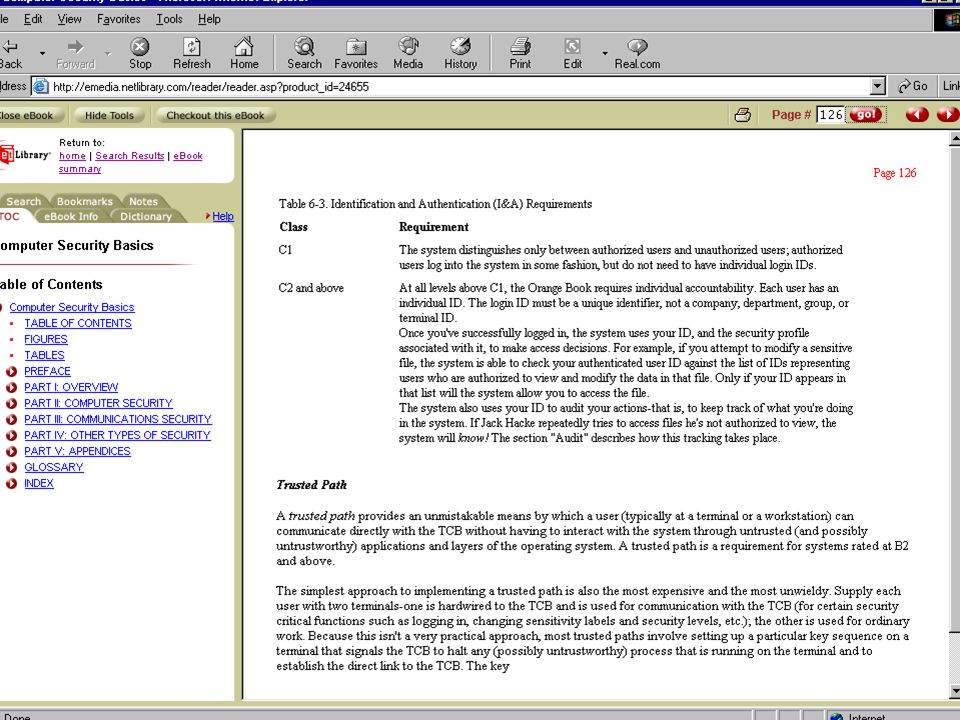960x720 pixels.
Task: Open the Favorites menu in menu bar
Action: 119,19
